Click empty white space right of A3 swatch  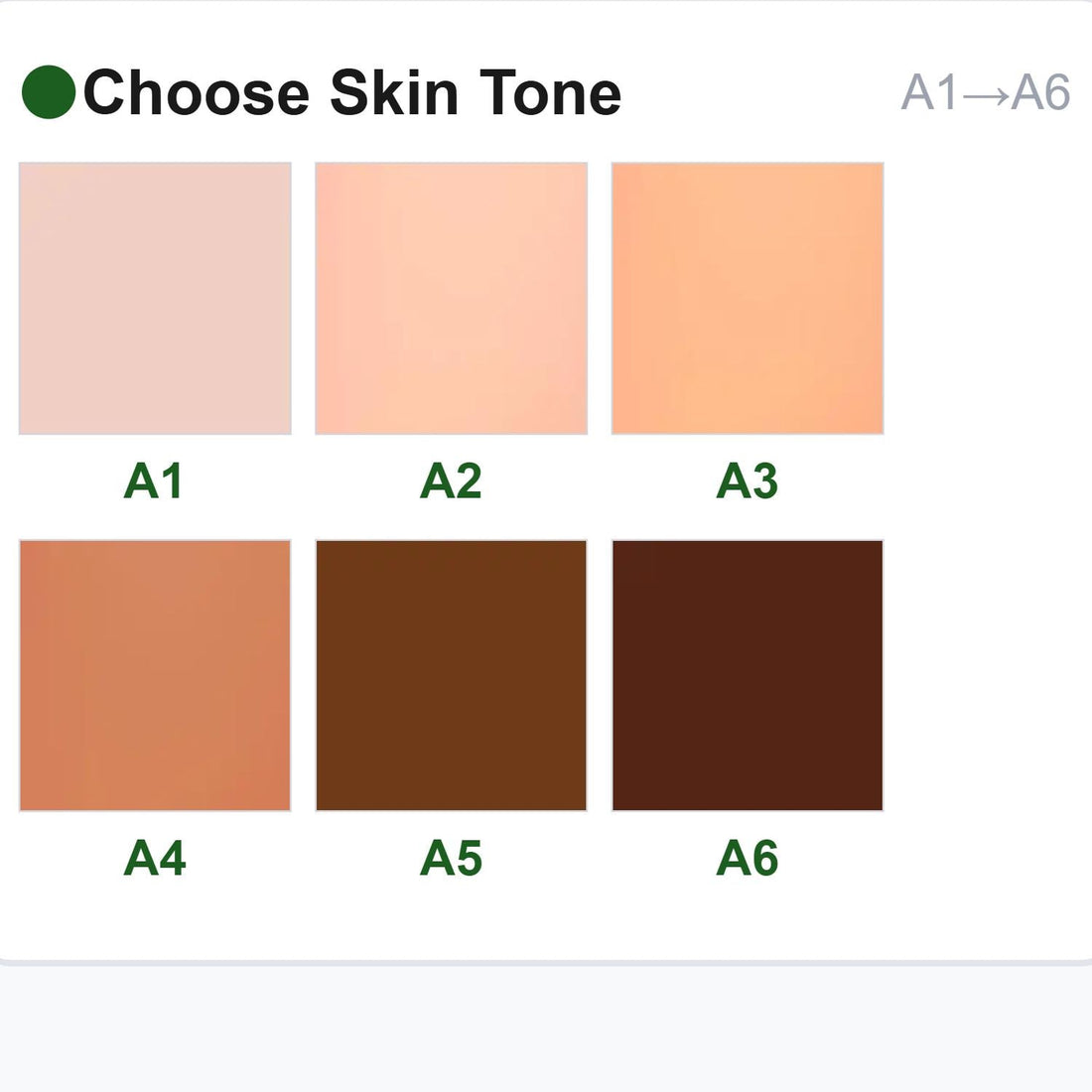(x=988, y=298)
